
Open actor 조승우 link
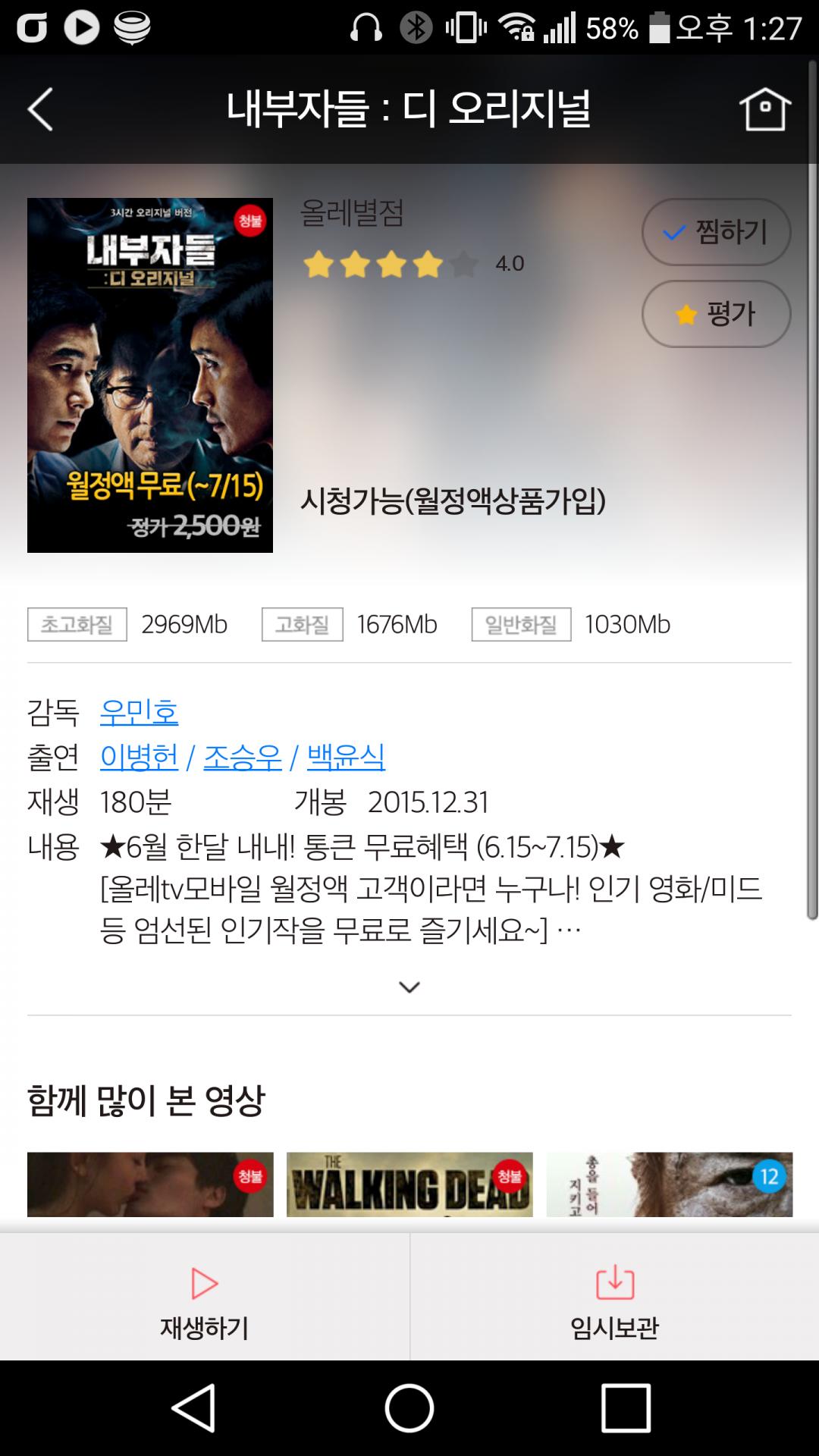click(x=243, y=757)
